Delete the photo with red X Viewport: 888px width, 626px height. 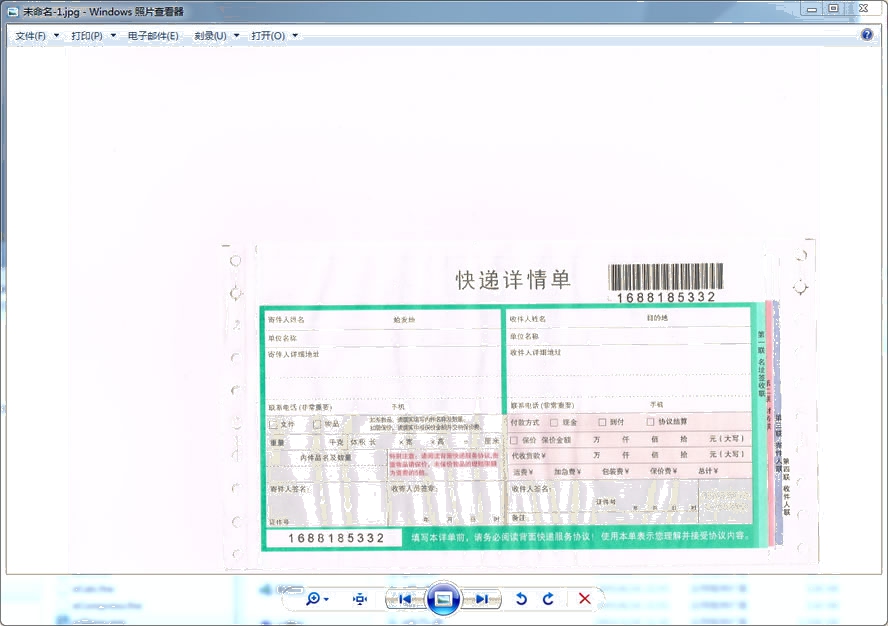(x=585, y=599)
